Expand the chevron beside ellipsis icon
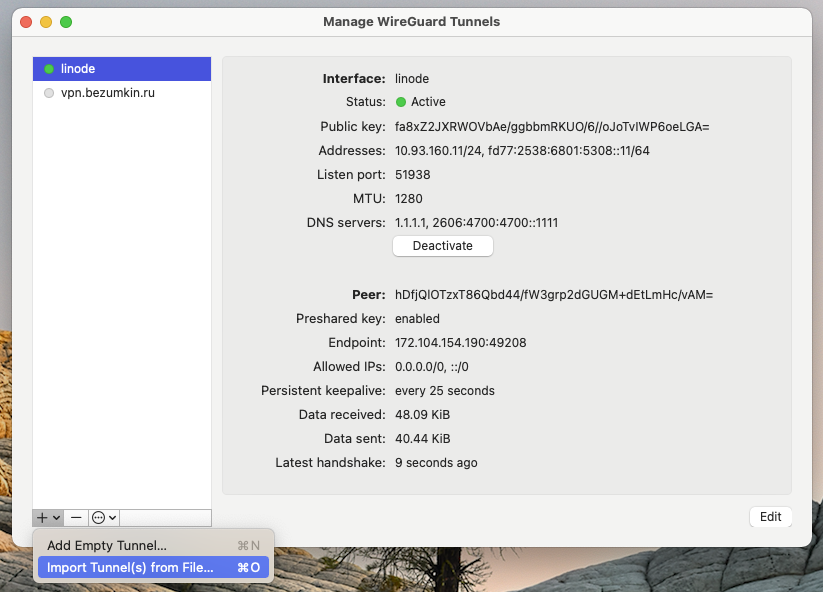Screen dimensions: 823x592 [x=112, y=518]
